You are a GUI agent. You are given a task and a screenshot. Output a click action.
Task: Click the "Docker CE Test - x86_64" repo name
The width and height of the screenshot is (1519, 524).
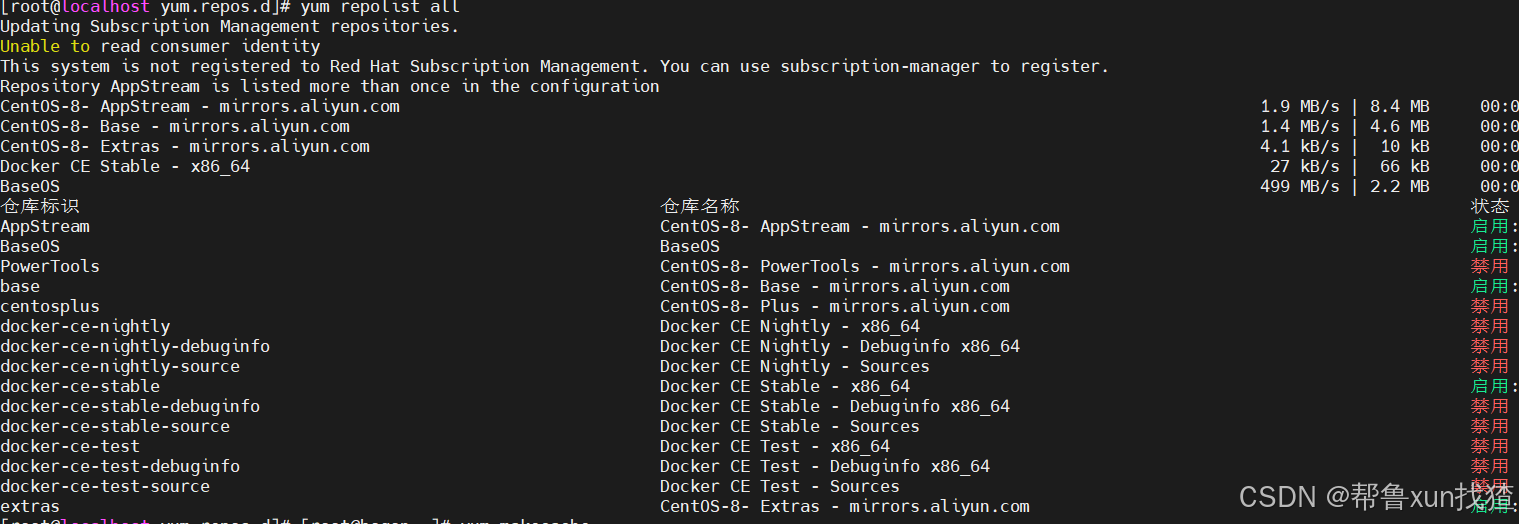[x=774, y=446]
